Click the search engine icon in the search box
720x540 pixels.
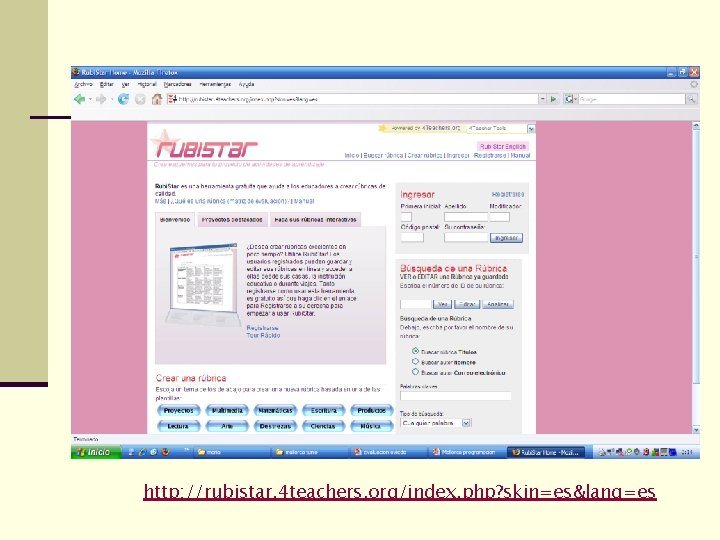568,99
